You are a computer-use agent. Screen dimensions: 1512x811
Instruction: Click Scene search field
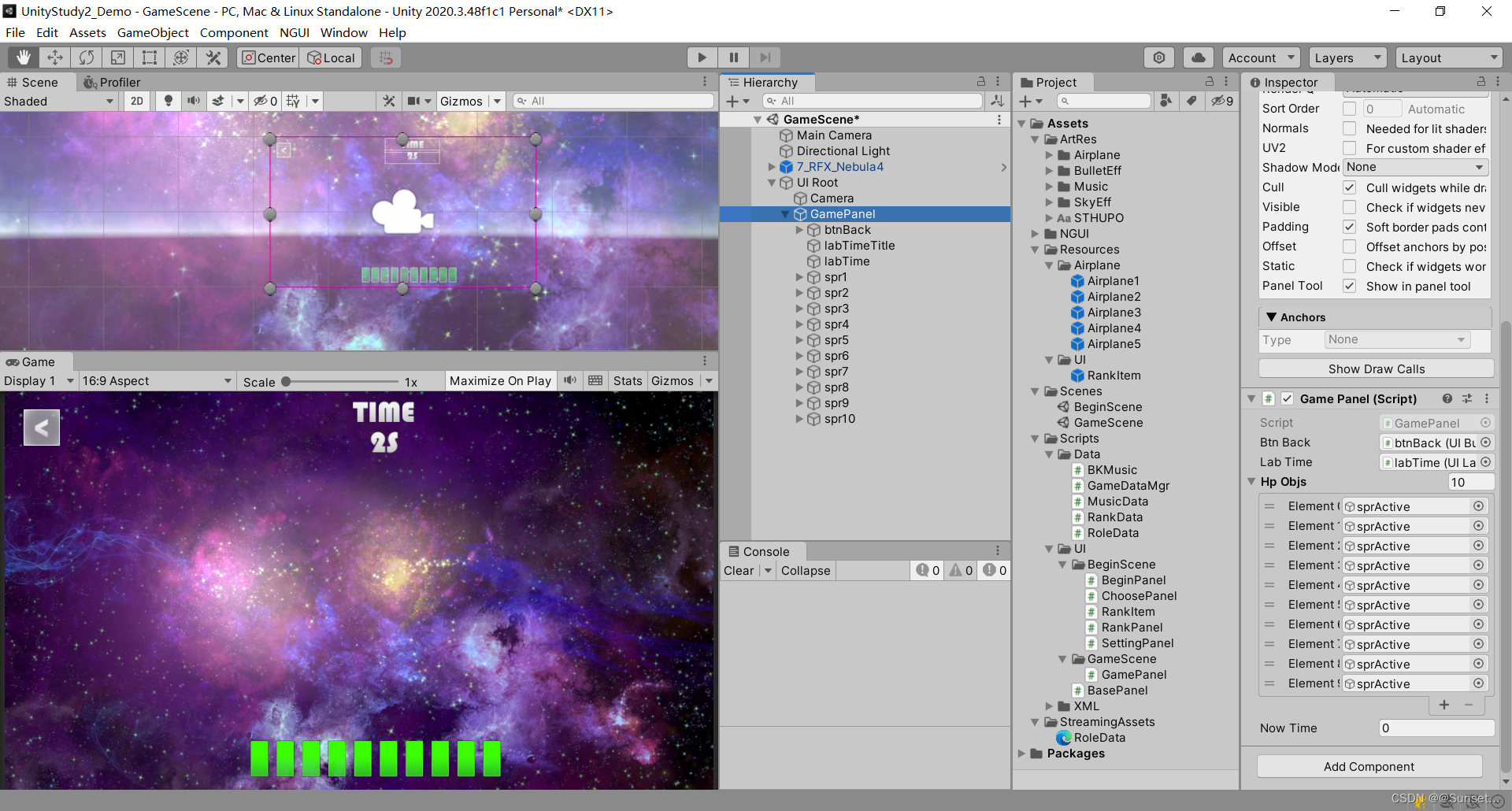pyautogui.click(x=613, y=101)
